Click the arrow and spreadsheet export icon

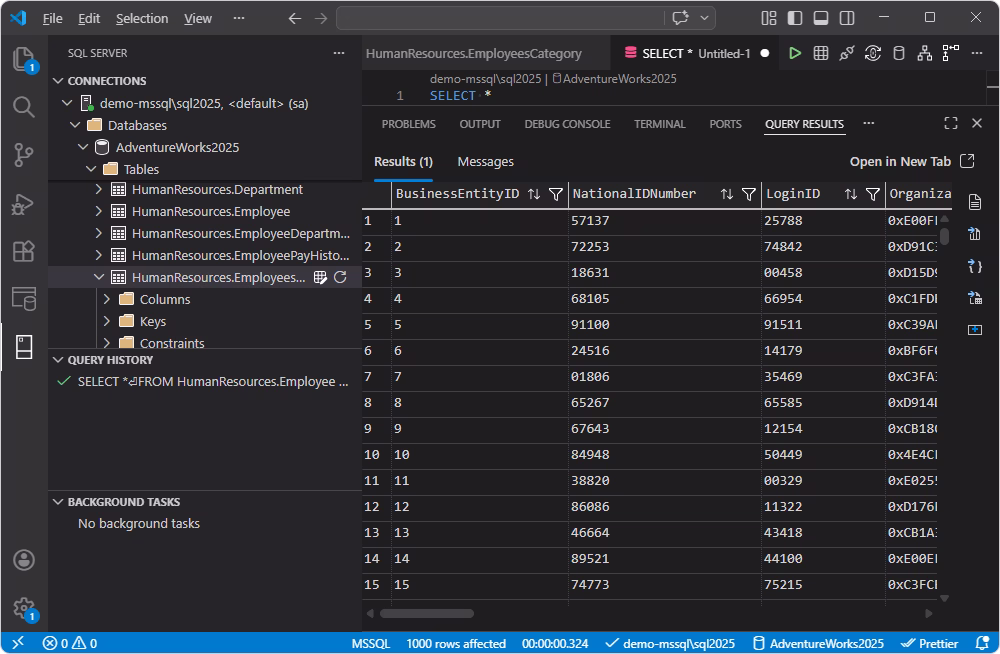(974, 298)
